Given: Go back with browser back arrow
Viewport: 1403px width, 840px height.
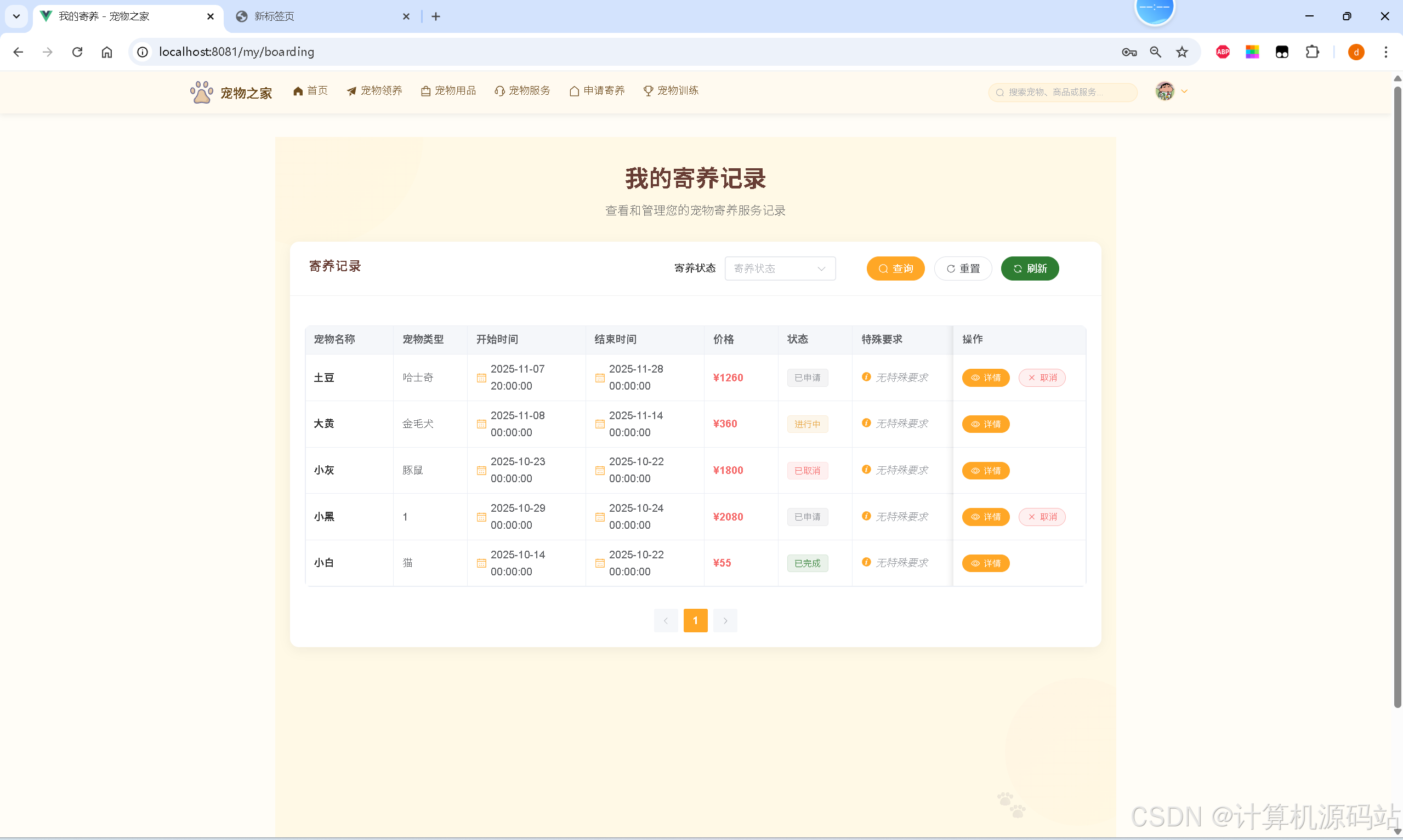Looking at the screenshot, I should [x=18, y=52].
